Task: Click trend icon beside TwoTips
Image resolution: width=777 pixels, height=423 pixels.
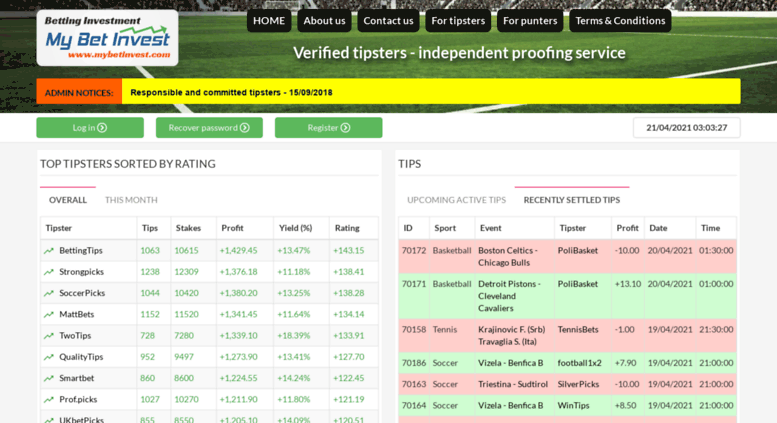Action: pos(49,336)
